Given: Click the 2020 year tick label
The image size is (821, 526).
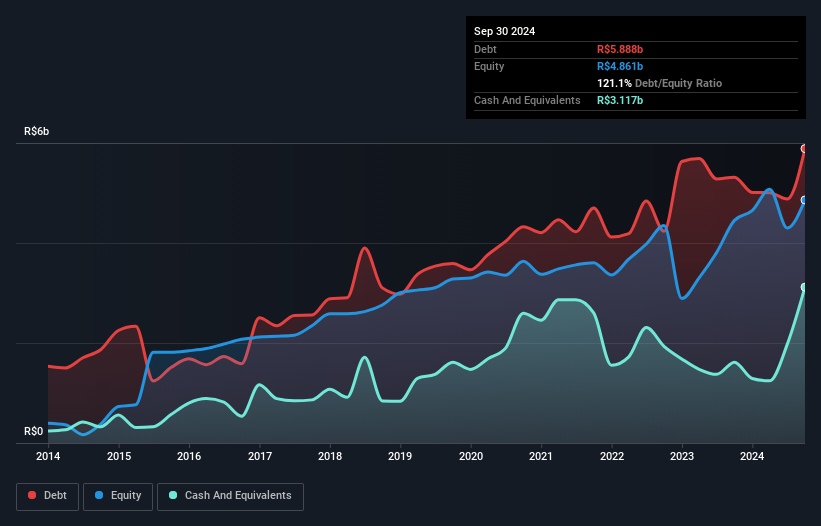Looking at the screenshot, I should [x=470, y=457].
